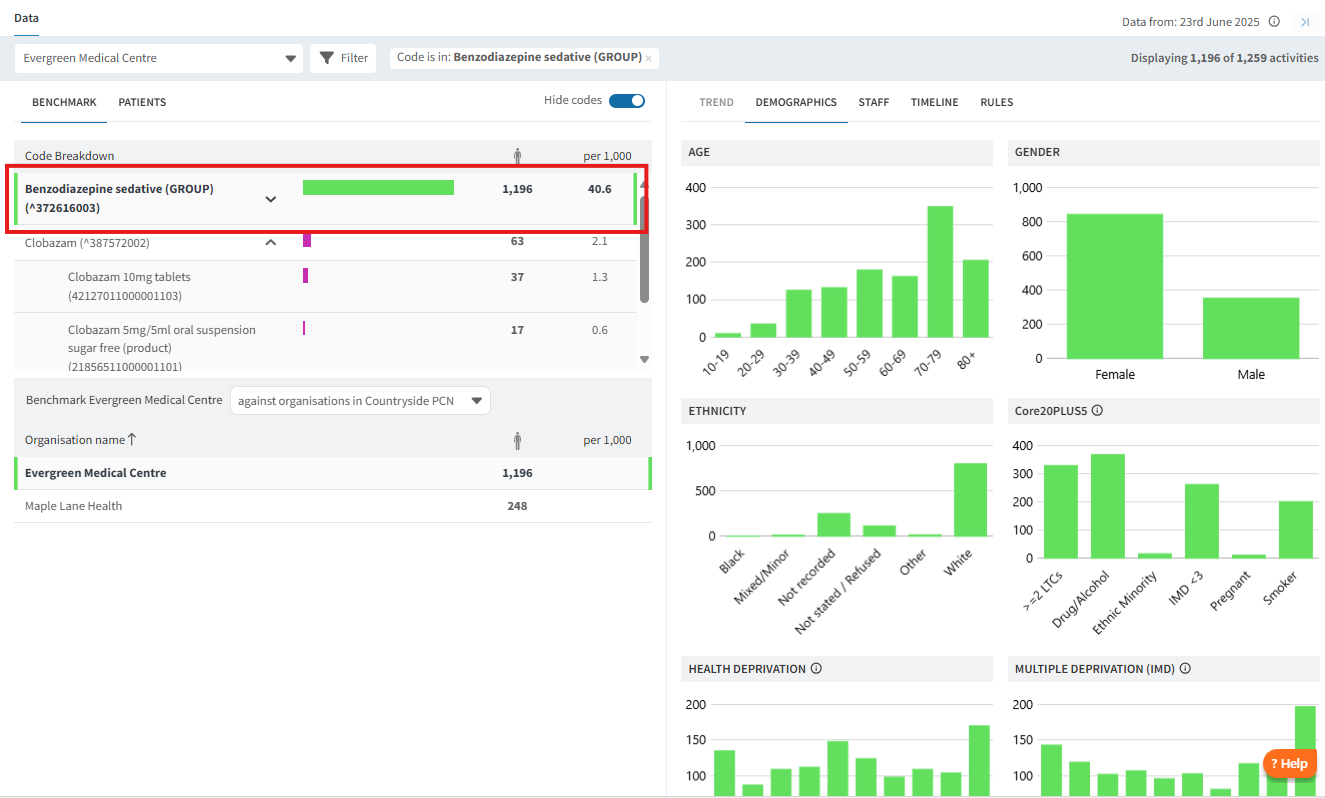
Task: Open the Staff tab
Action: pos(874,102)
